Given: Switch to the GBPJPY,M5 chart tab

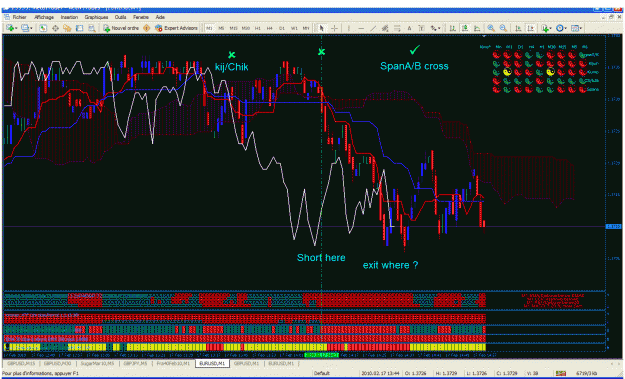Looking at the screenshot, I should click(136, 363).
